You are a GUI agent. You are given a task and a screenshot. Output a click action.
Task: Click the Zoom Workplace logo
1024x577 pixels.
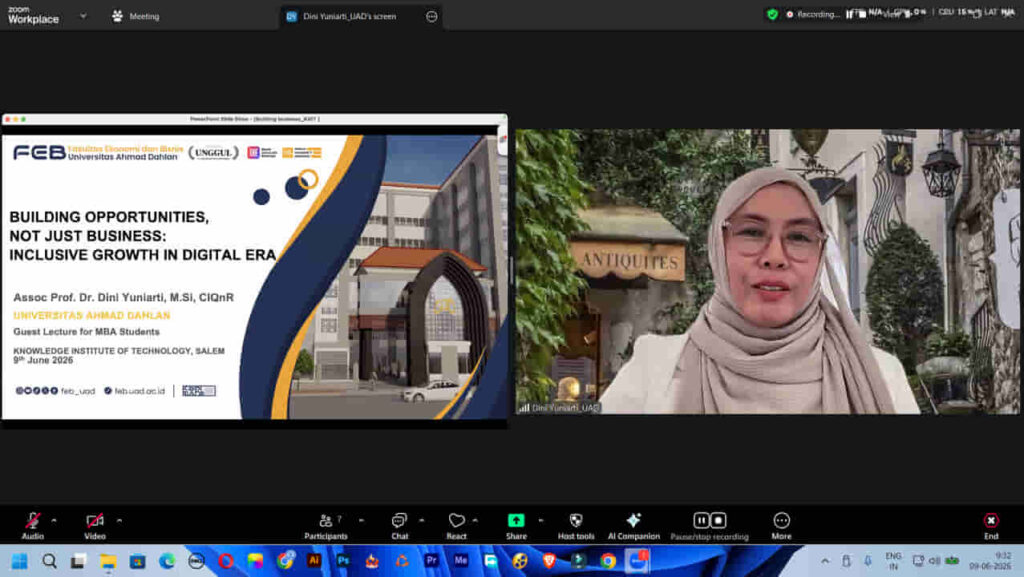tap(33, 16)
